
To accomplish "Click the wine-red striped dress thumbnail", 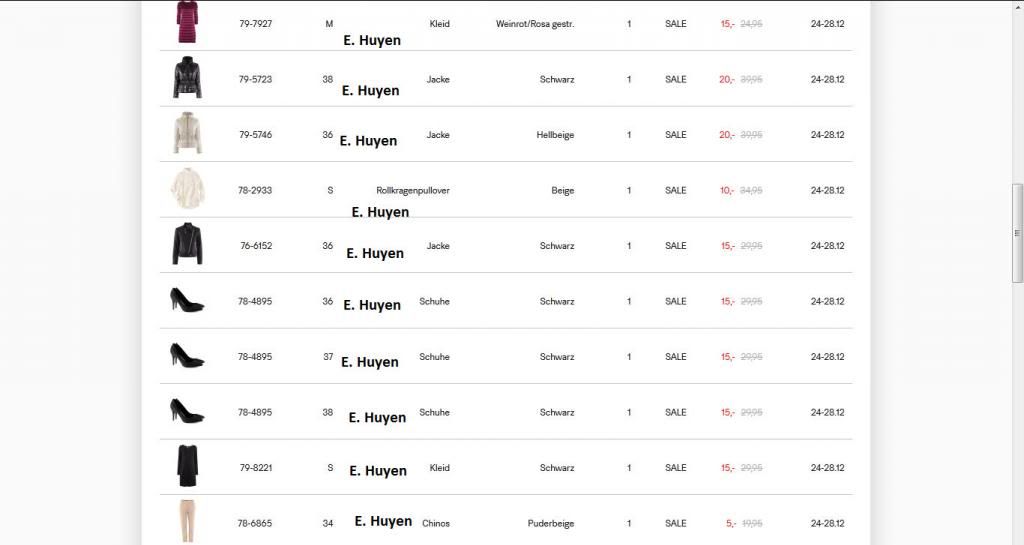I will [187, 21].
